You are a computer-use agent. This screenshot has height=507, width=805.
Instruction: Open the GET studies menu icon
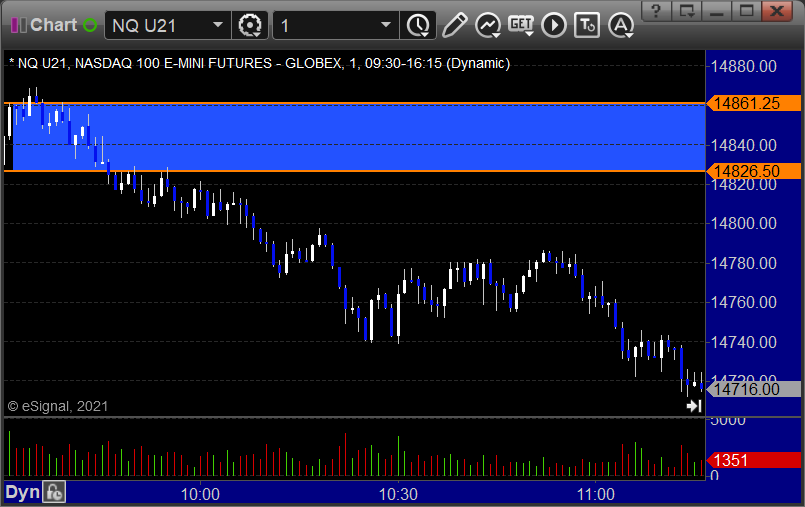[521, 25]
